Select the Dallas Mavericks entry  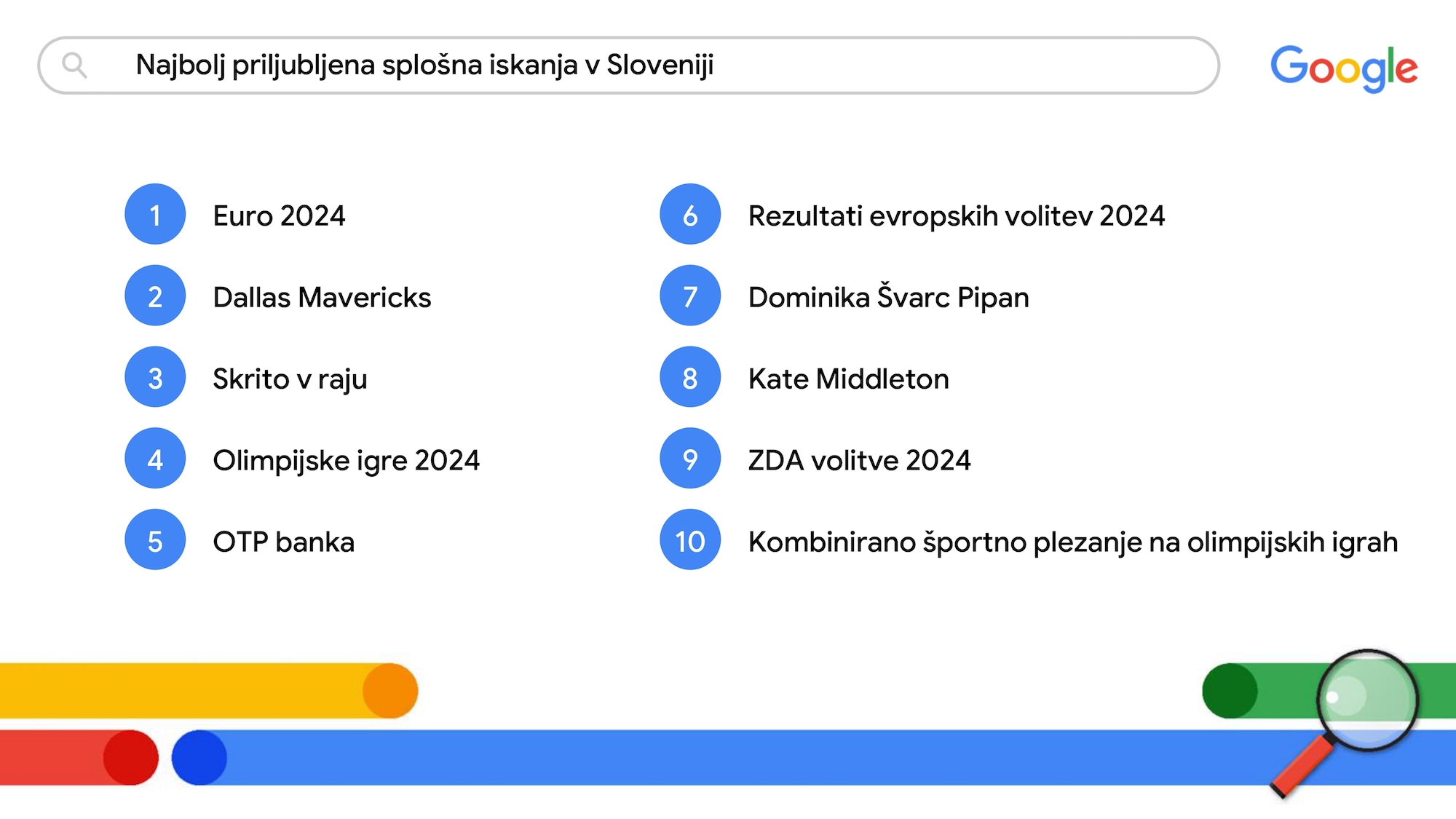tap(322, 298)
